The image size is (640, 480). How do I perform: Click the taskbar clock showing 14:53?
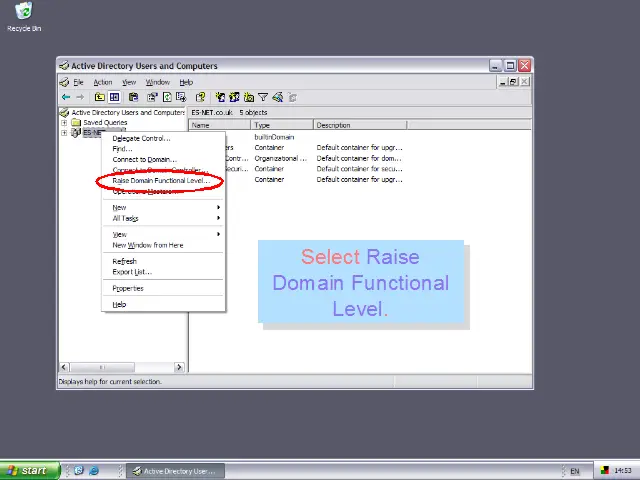click(x=623, y=471)
